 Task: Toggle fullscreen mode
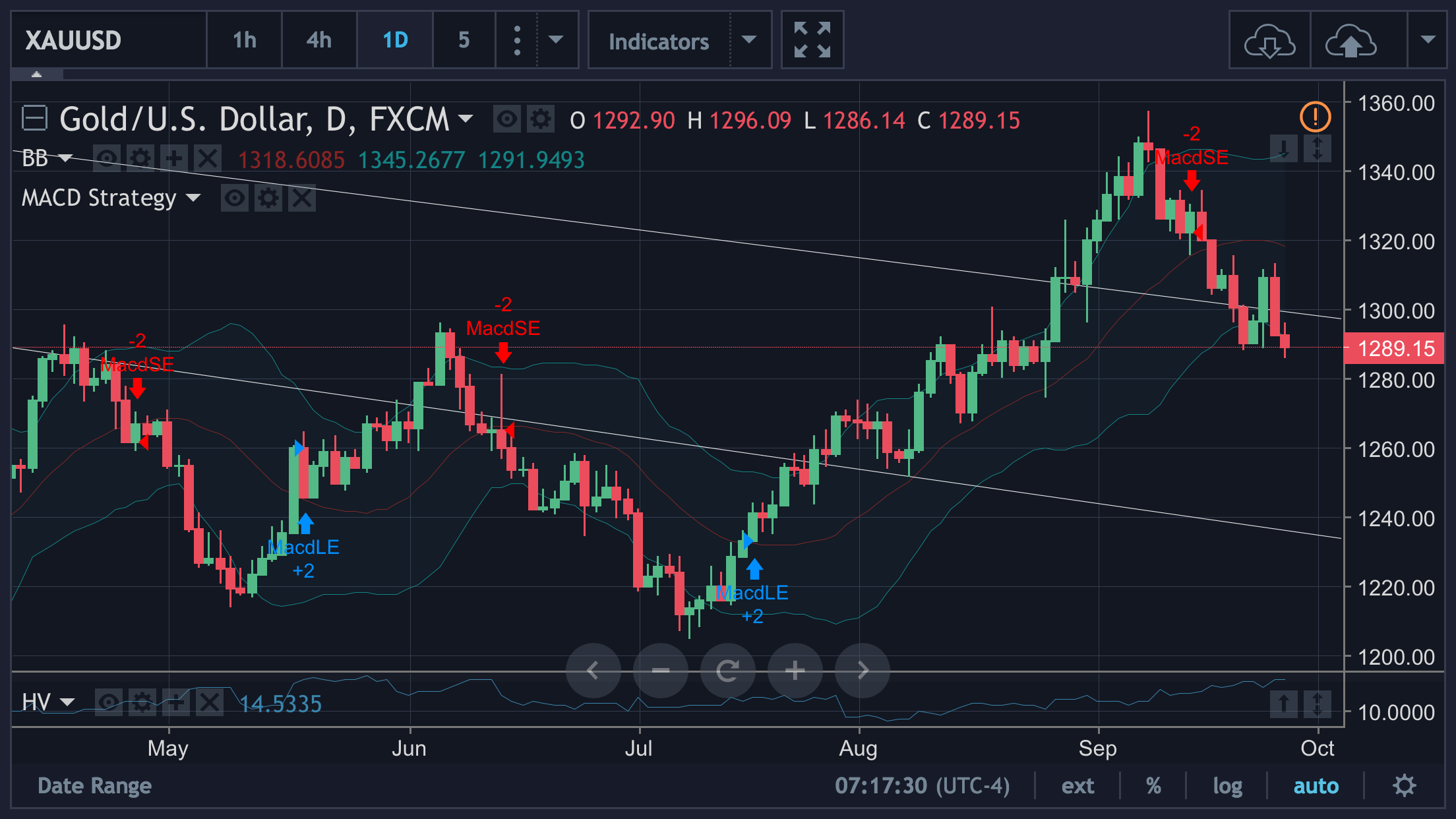point(812,40)
